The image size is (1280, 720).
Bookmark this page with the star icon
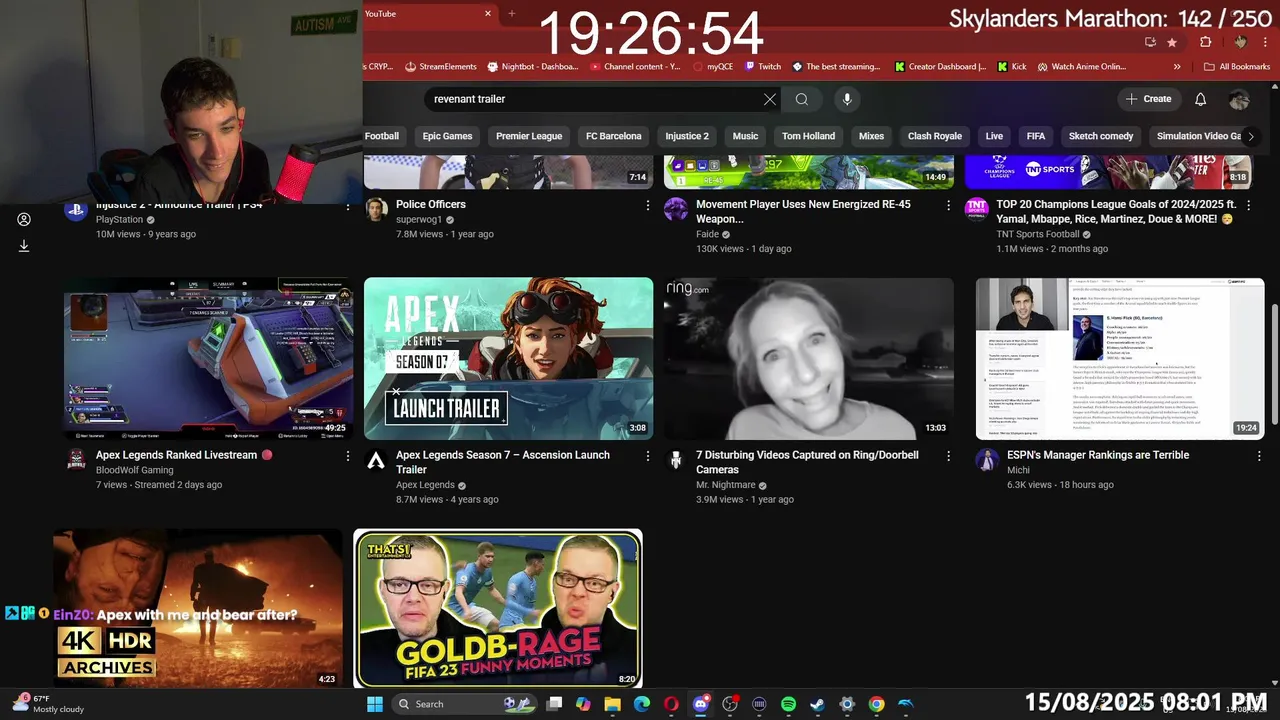tap(1172, 42)
